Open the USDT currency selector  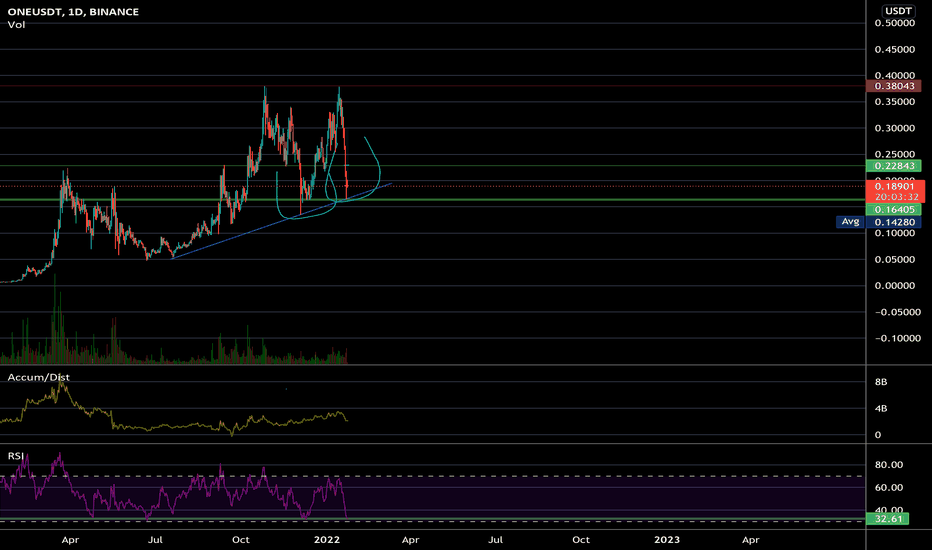pos(898,11)
